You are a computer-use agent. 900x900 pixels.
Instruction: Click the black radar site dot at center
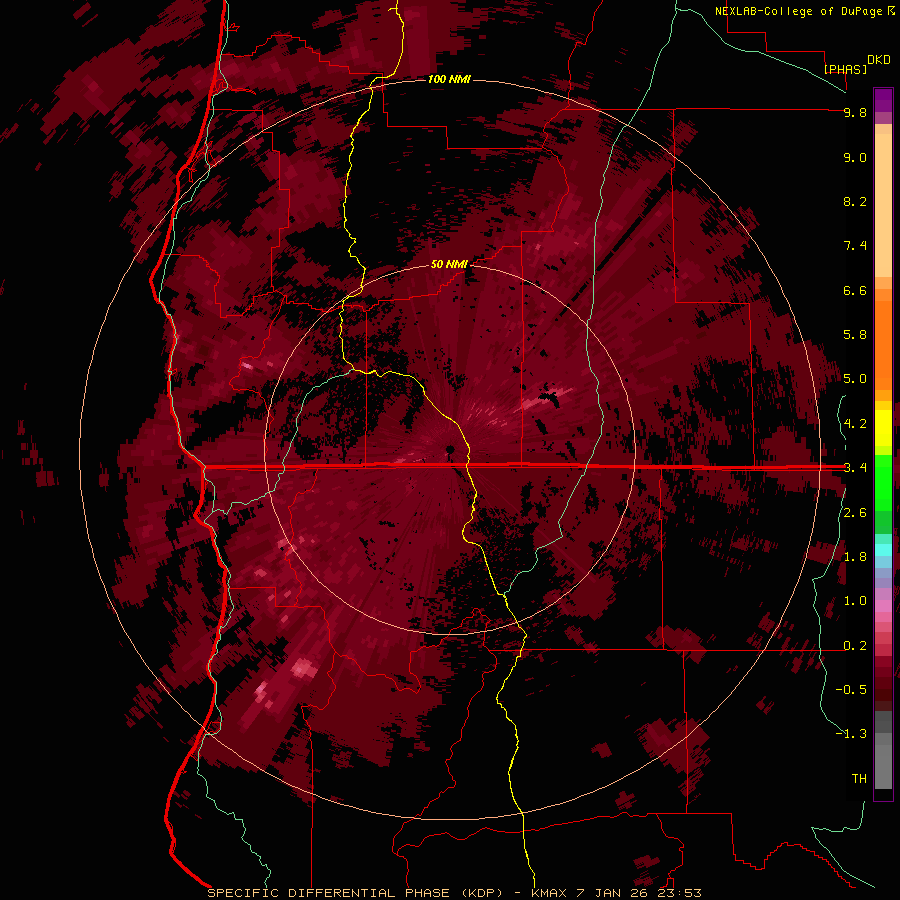451,449
